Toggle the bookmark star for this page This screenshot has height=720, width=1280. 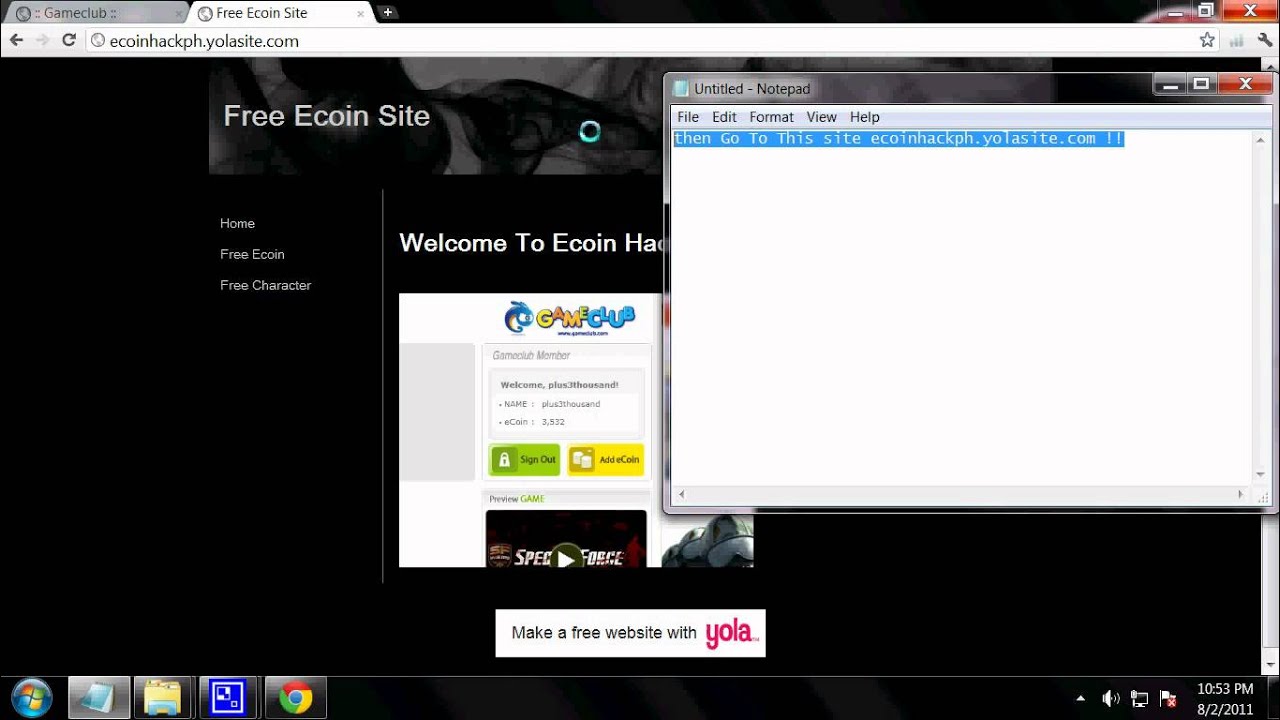pyautogui.click(x=1207, y=40)
